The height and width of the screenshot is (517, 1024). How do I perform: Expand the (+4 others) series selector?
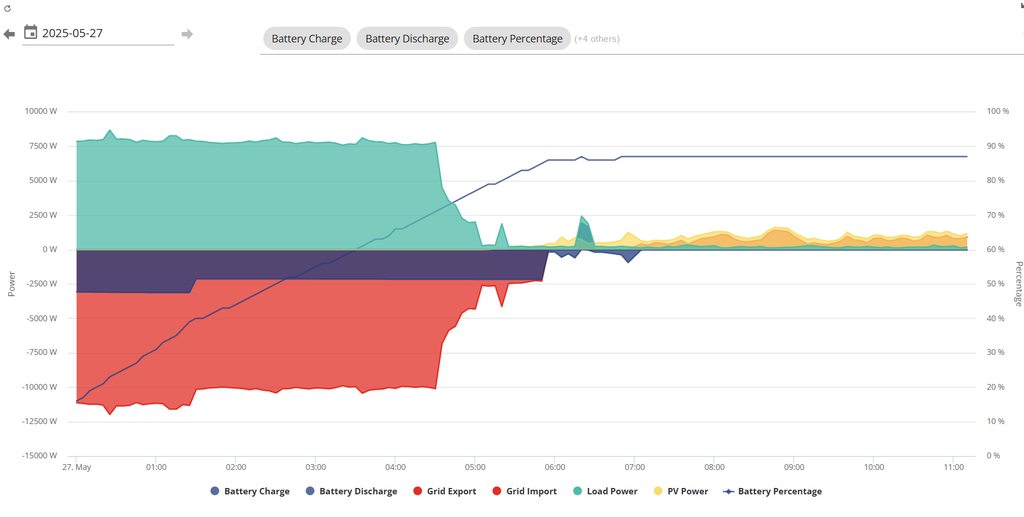(x=597, y=39)
